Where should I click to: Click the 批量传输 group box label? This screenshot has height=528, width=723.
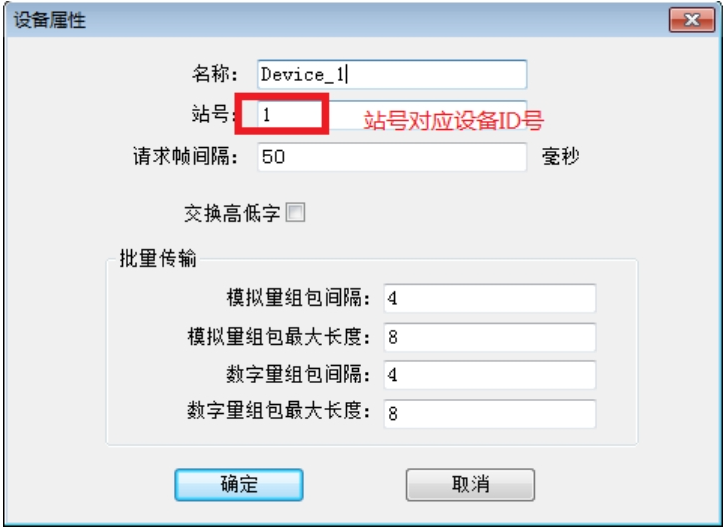[158, 258]
